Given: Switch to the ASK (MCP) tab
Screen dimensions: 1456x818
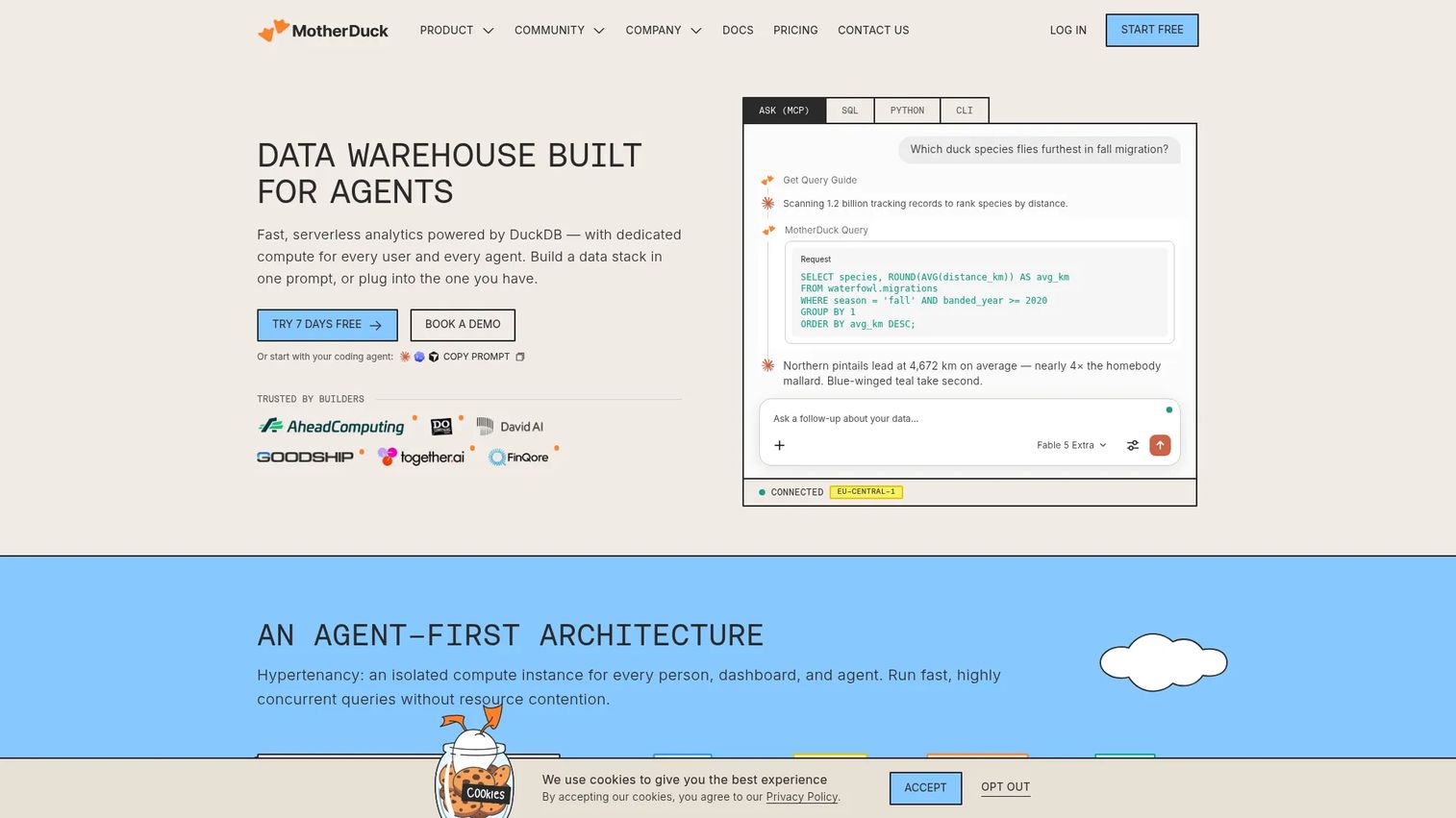Looking at the screenshot, I should 784,111.
